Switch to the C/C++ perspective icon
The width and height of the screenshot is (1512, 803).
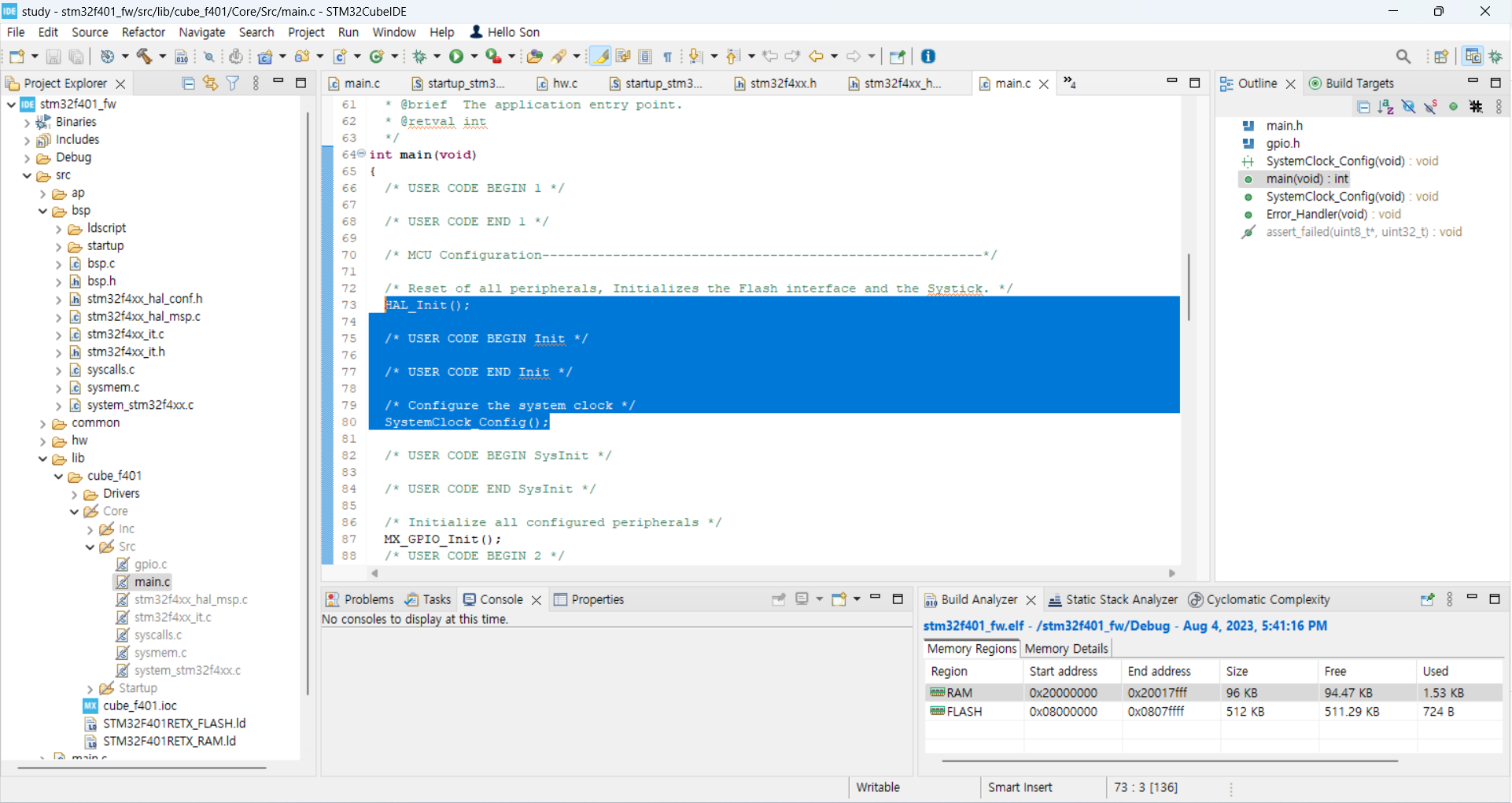pyautogui.click(x=1473, y=57)
